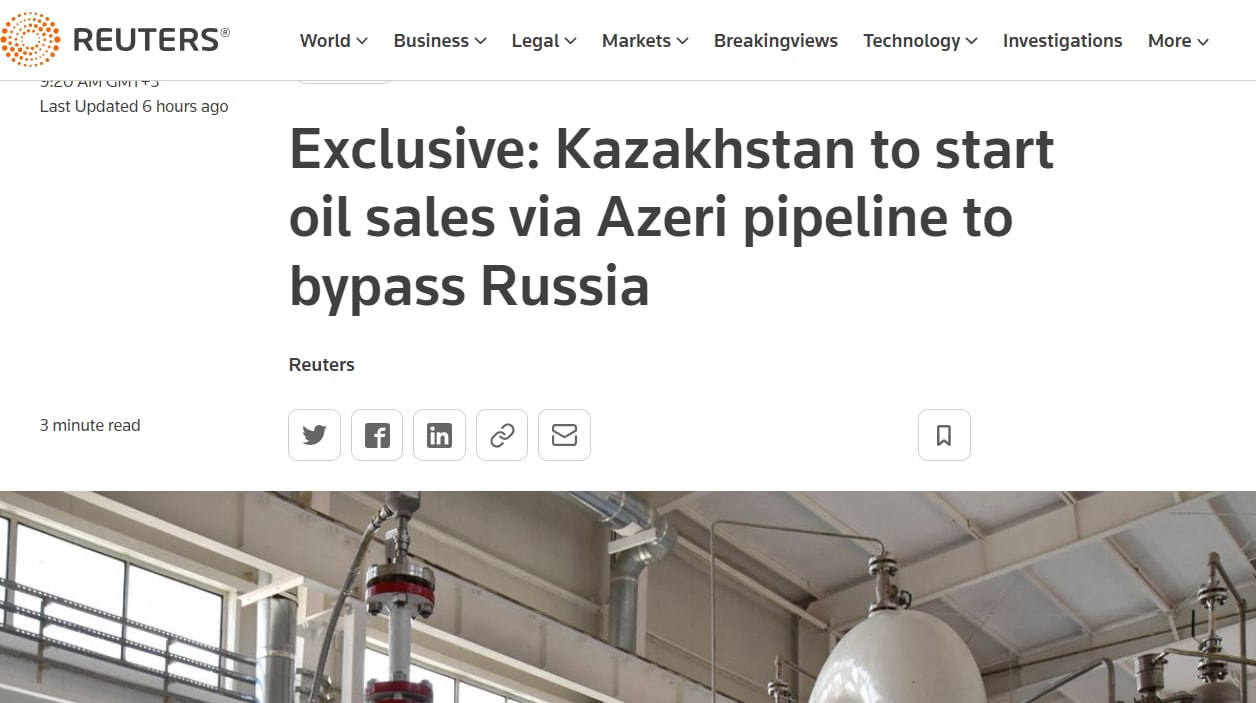This screenshot has width=1256, height=703.
Task: Expand the Business dropdown
Action: 439,41
